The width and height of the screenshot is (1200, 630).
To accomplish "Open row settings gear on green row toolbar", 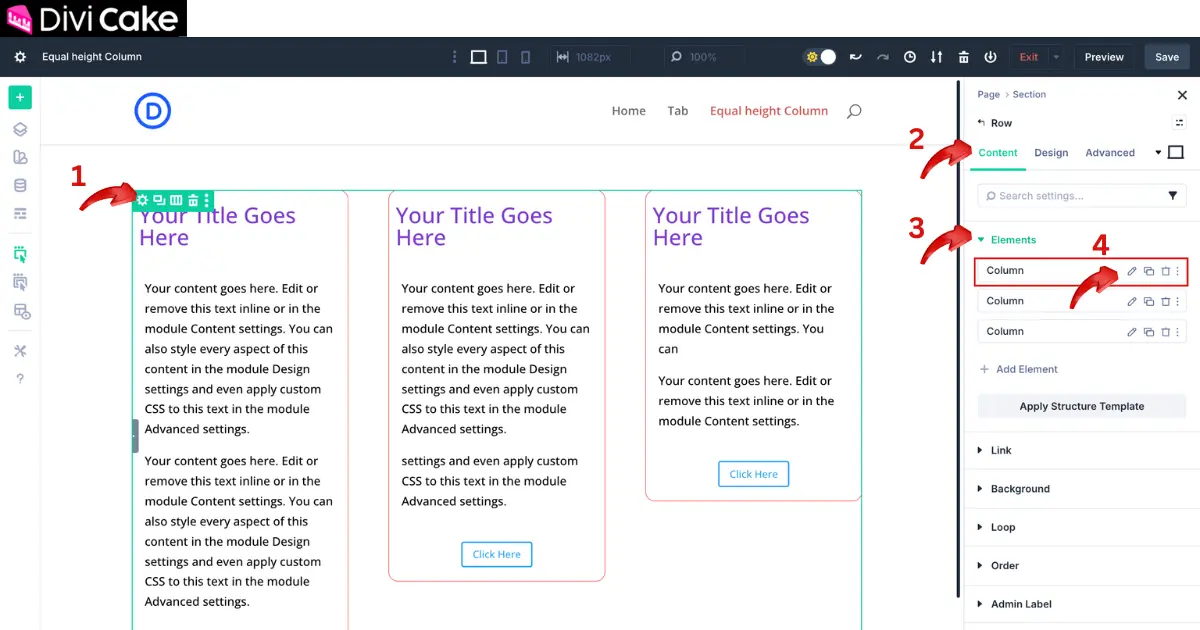I will coord(142,200).
